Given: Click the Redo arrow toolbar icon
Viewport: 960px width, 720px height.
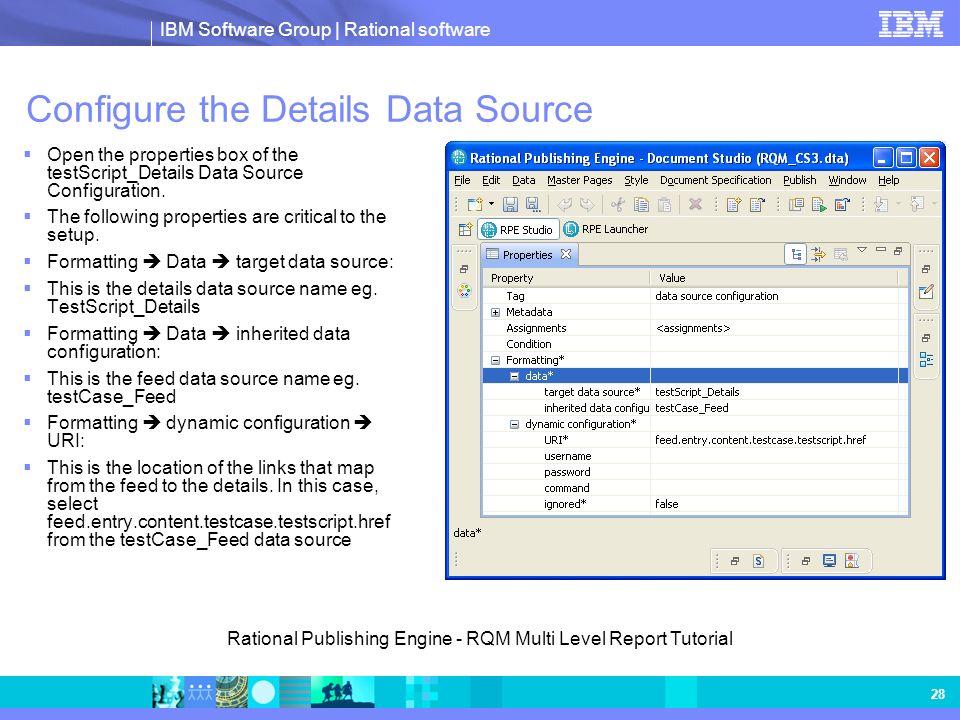Looking at the screenshot, I should (587, 204).
